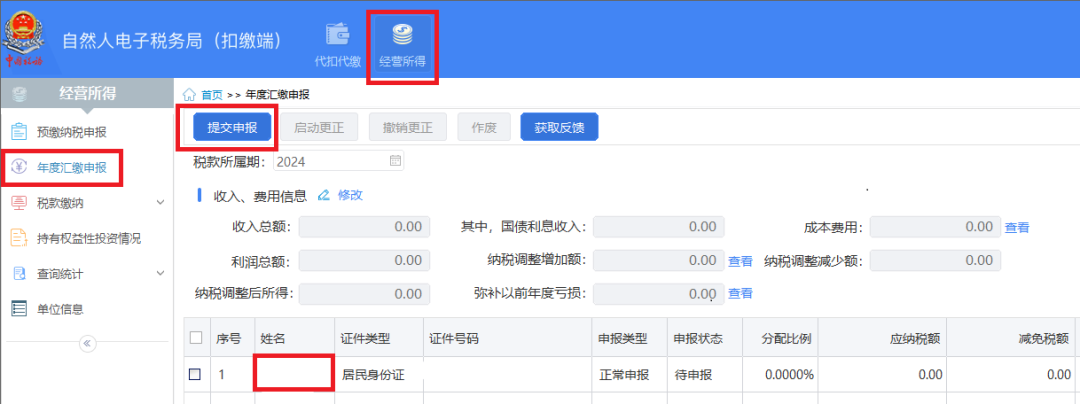Click the 预缴纳税申报 clipboard icon

[x=19, y=132]
